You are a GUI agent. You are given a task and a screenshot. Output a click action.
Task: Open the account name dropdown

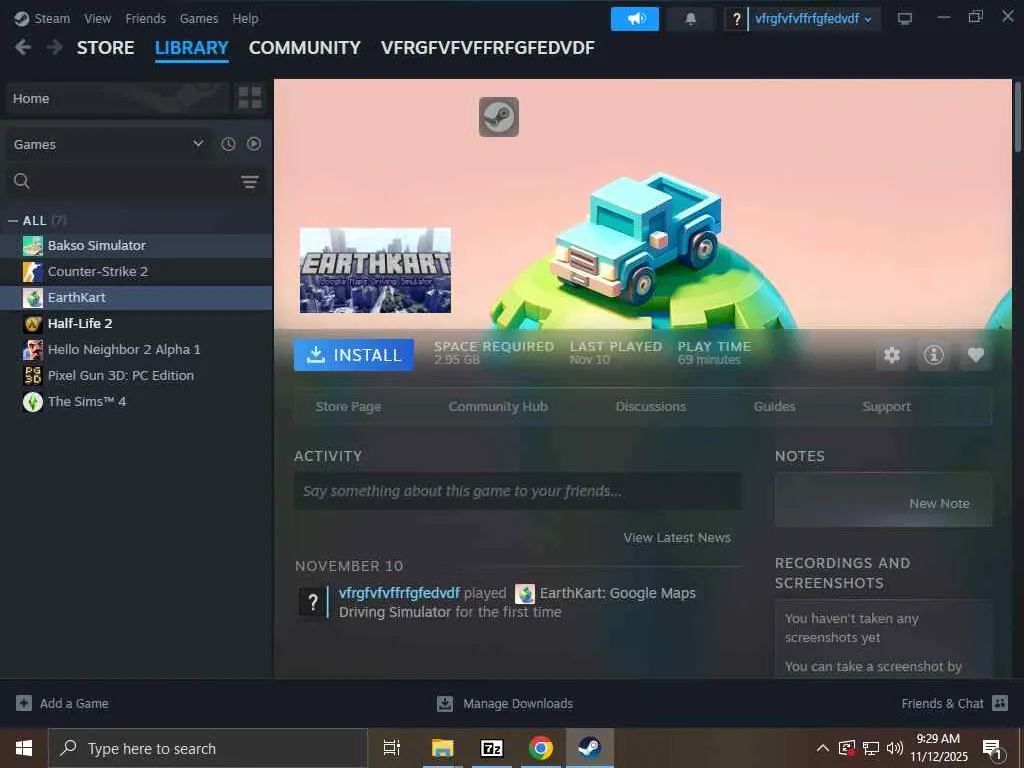(x=814, y=19)
